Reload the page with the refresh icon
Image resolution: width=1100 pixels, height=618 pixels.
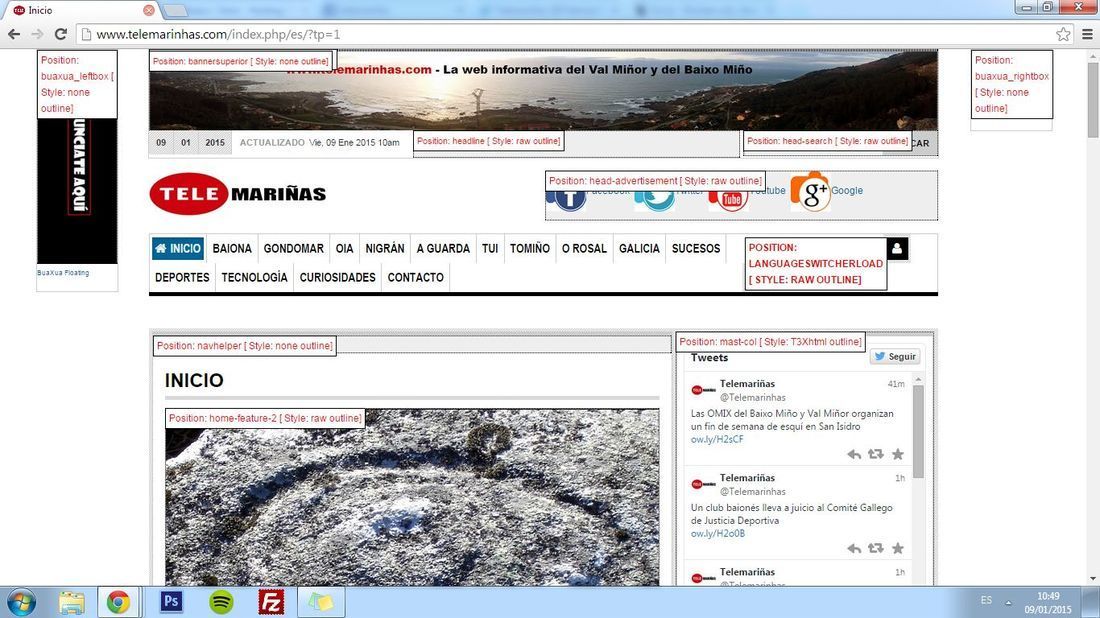(x=60, y=34)
